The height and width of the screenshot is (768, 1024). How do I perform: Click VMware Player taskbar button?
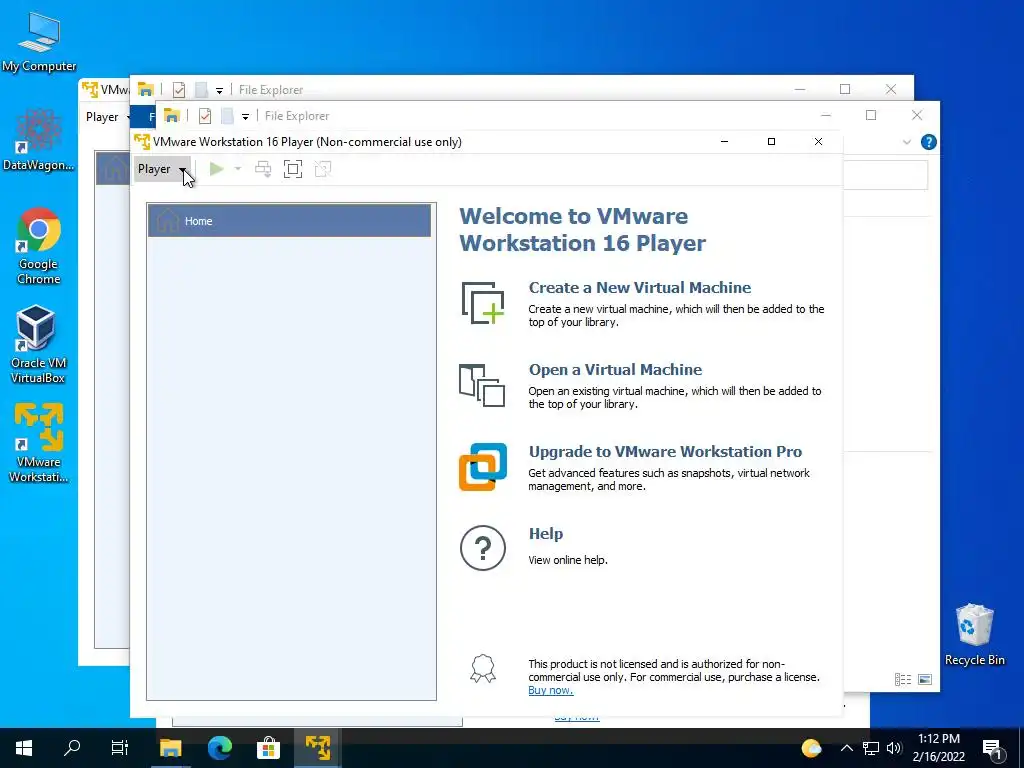(x=317, y=748)
